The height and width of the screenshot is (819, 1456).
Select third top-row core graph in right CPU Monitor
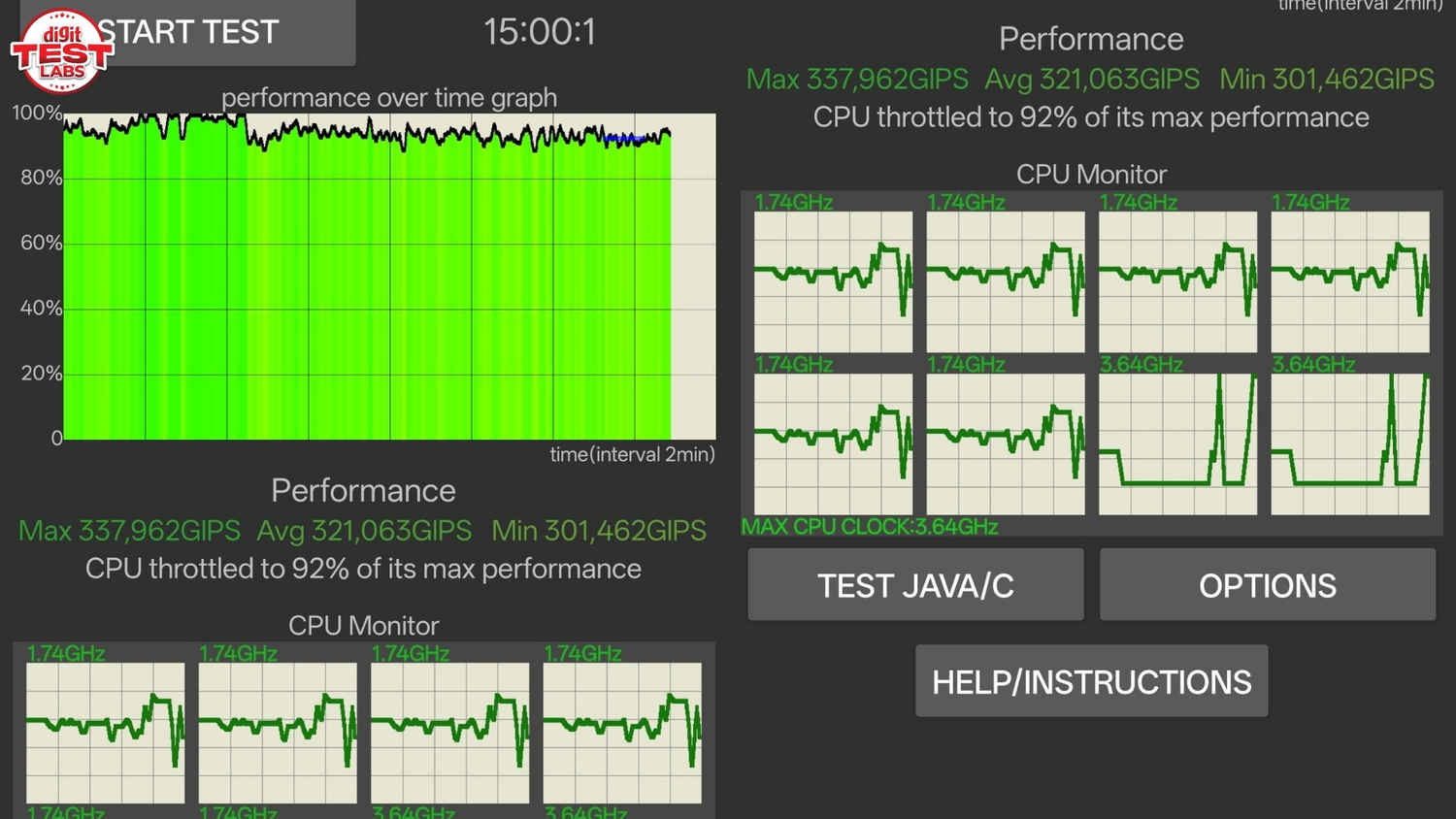[1177, 281]
